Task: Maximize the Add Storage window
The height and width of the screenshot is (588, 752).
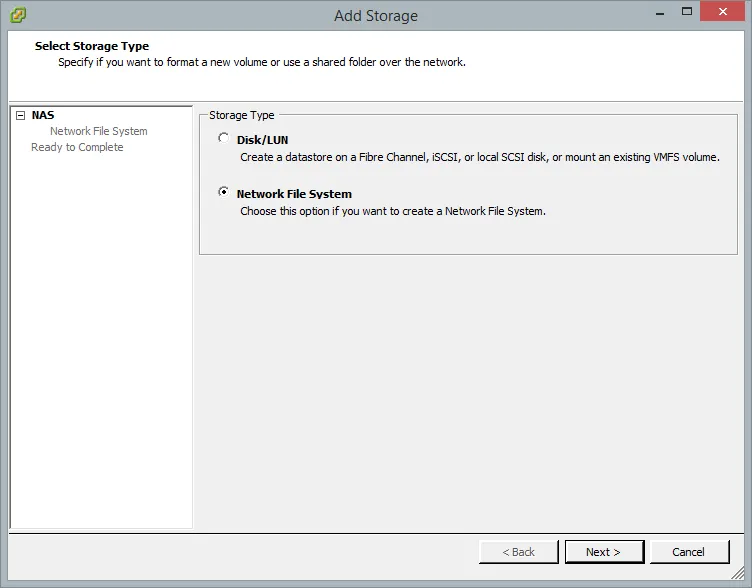Action: click(x=686, y=13)
